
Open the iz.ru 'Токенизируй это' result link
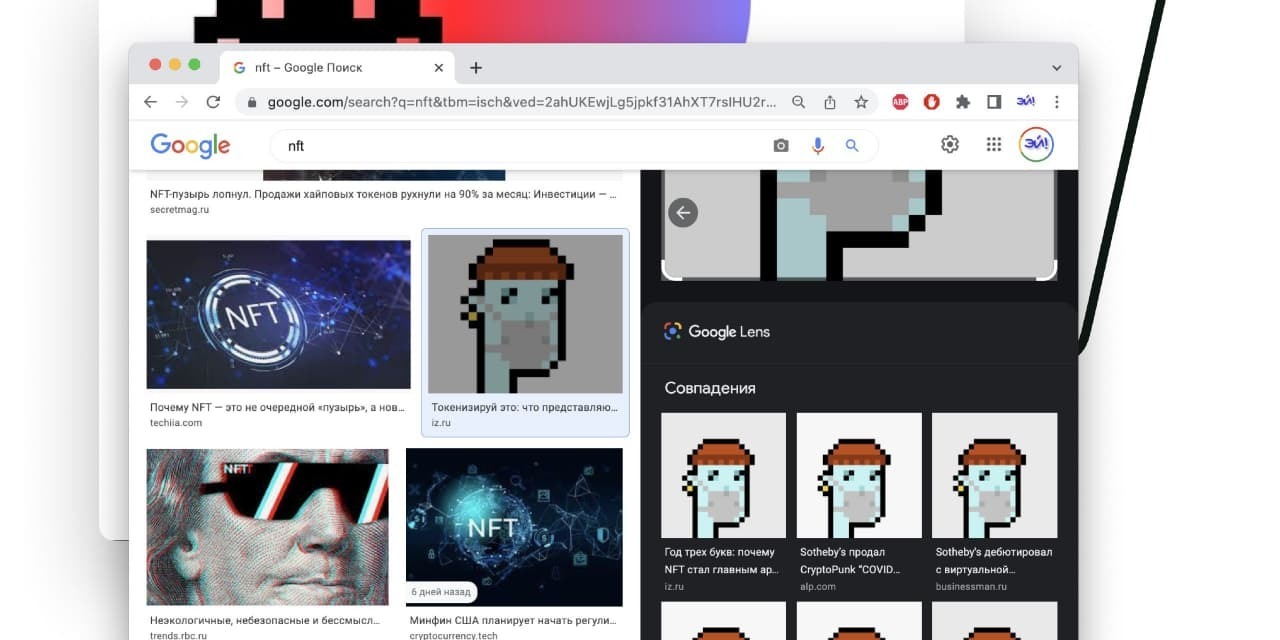coord(525,408)
